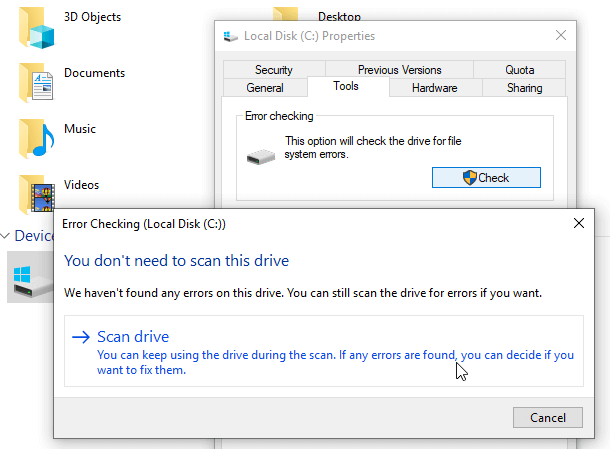
Task: Cancel the Error Checking dialog
Action: (548, 417)
